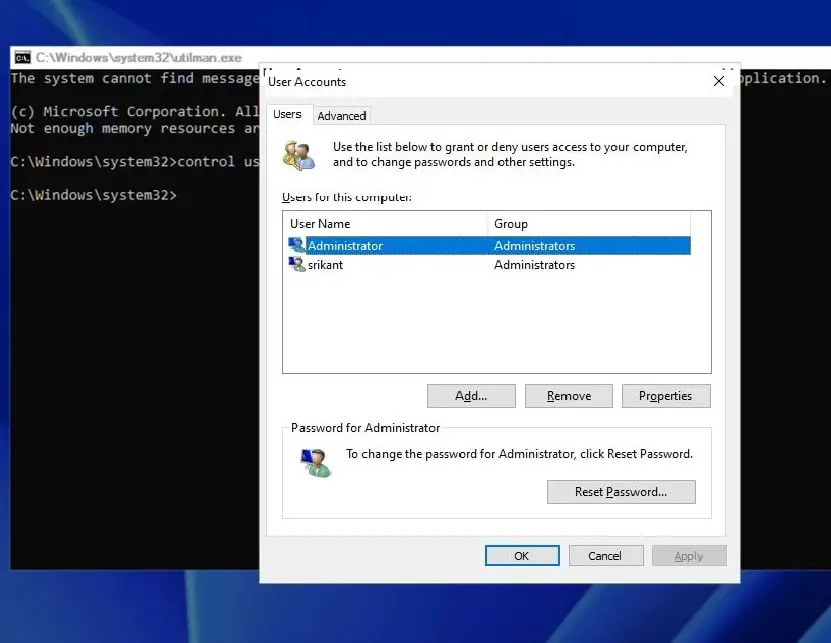The height and width of the screenshot is (643, 831).
Task: Confirm with the OK button
Action: point(522,556)
